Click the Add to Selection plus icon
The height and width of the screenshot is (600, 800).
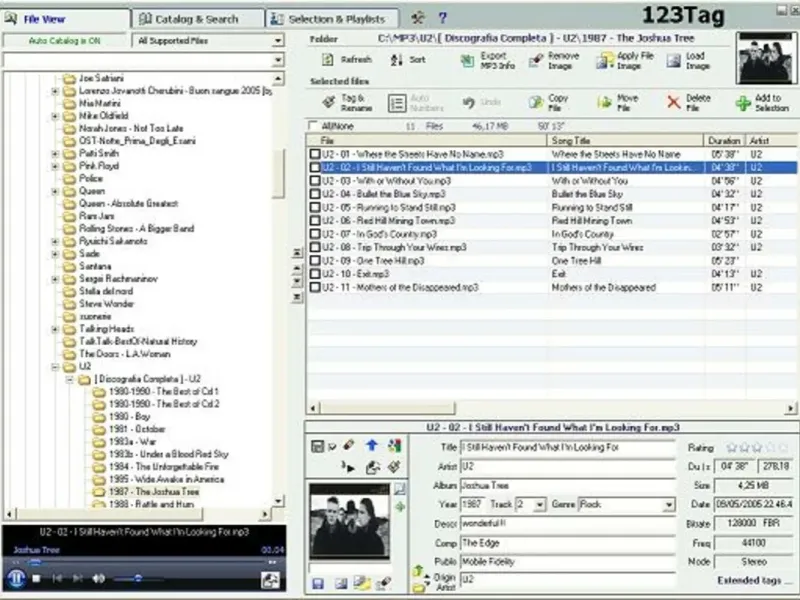742,102
